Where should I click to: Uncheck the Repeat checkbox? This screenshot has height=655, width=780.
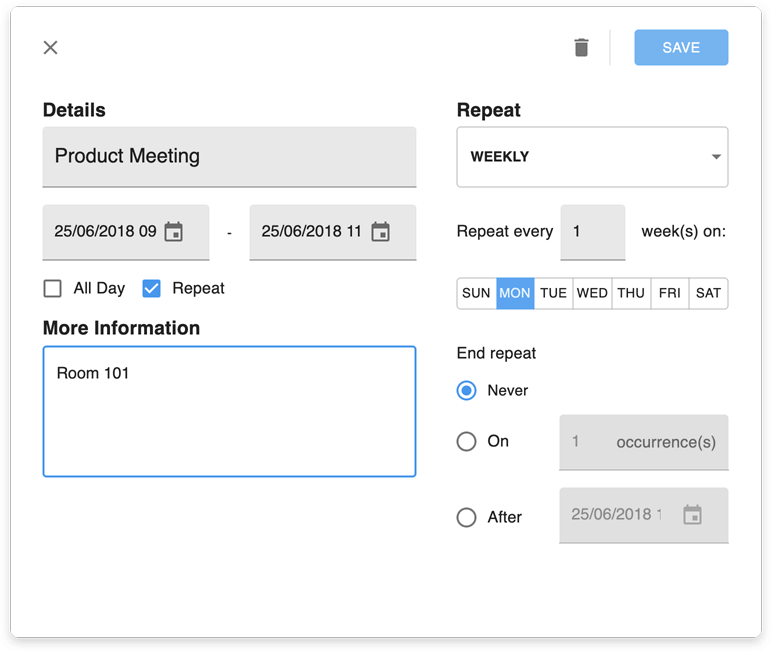152,289
